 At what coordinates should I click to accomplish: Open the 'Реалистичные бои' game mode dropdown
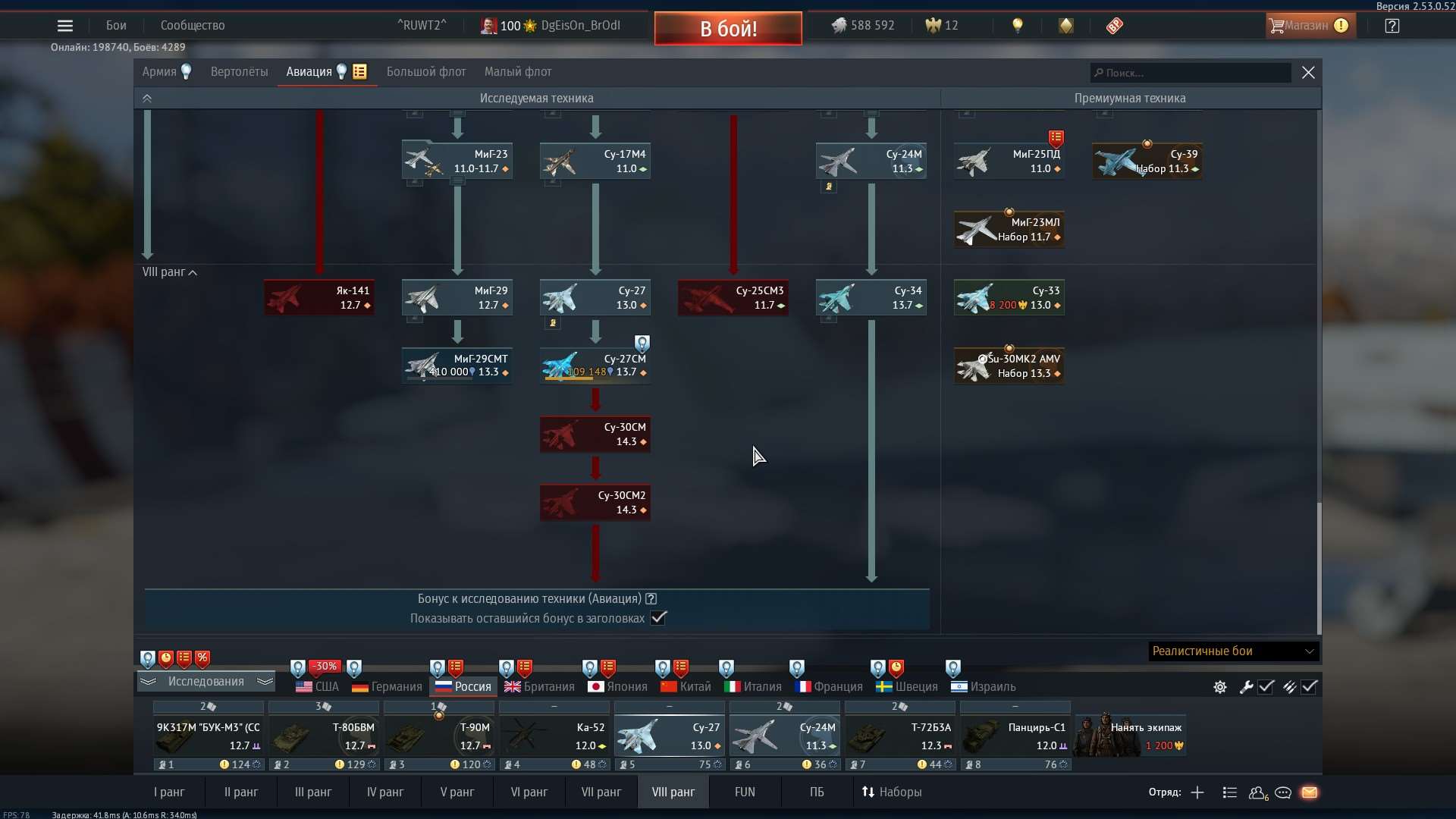1232,651
